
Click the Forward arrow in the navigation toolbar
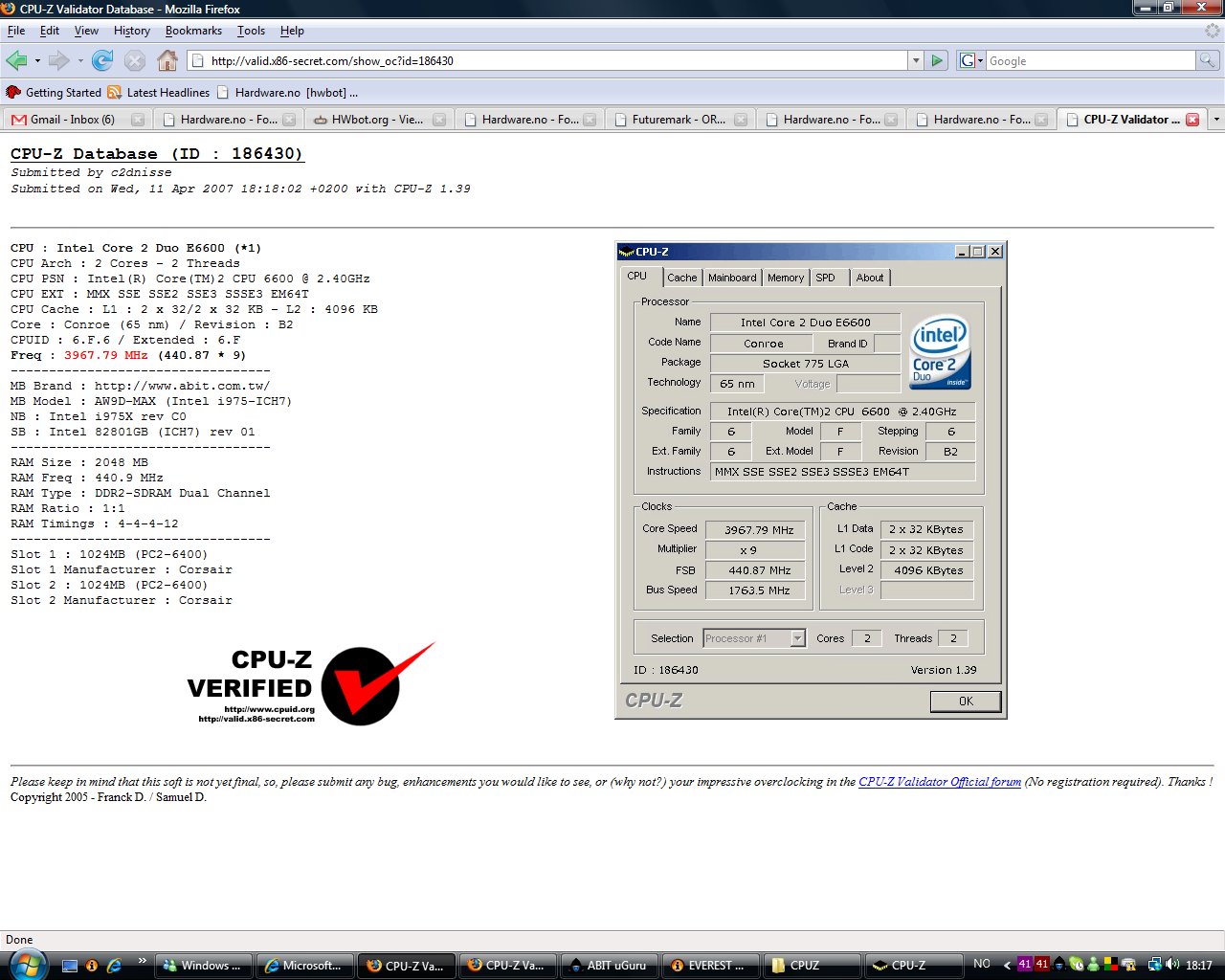(58, 61)
